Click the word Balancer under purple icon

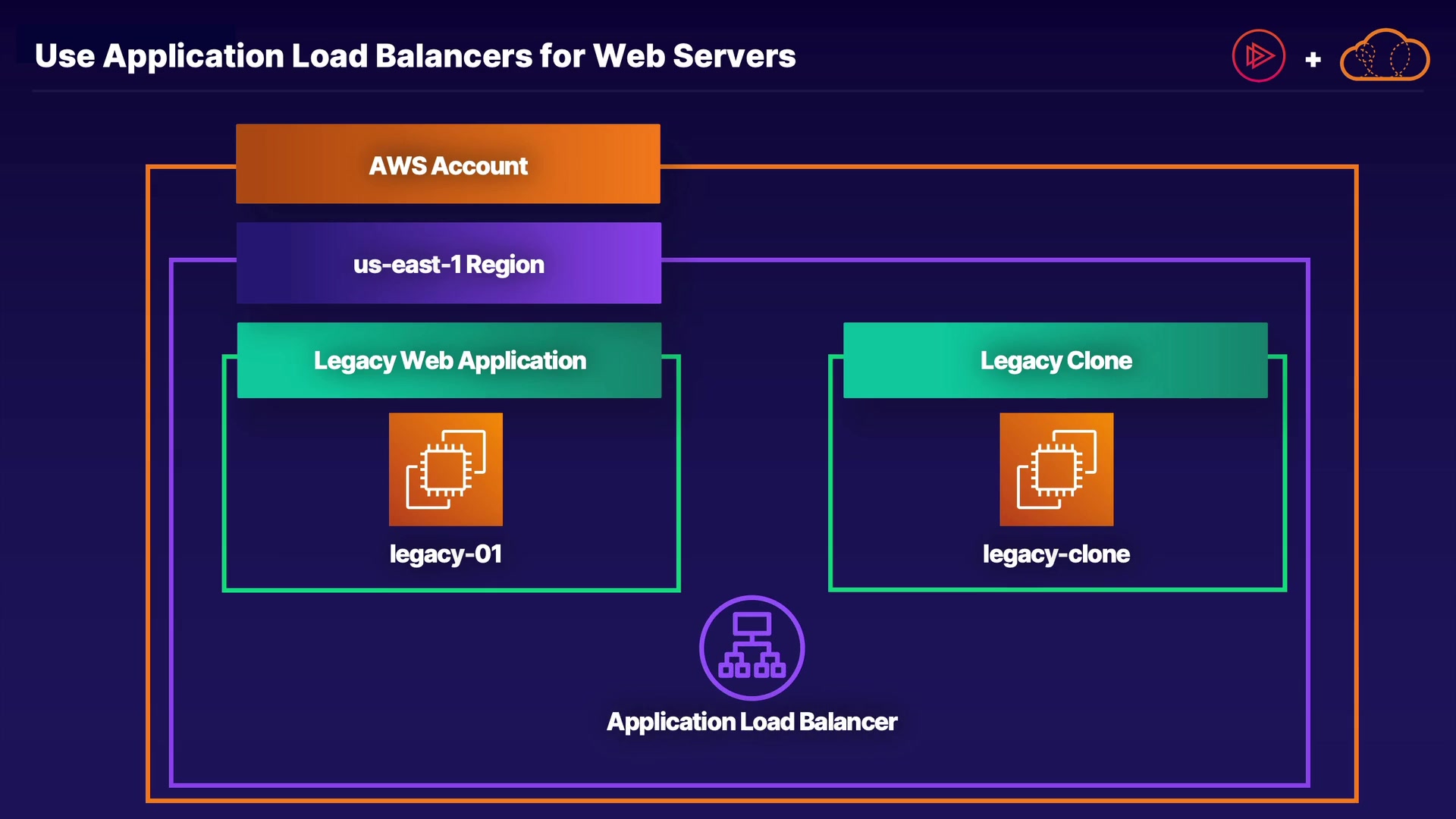(x=848, y=721)
